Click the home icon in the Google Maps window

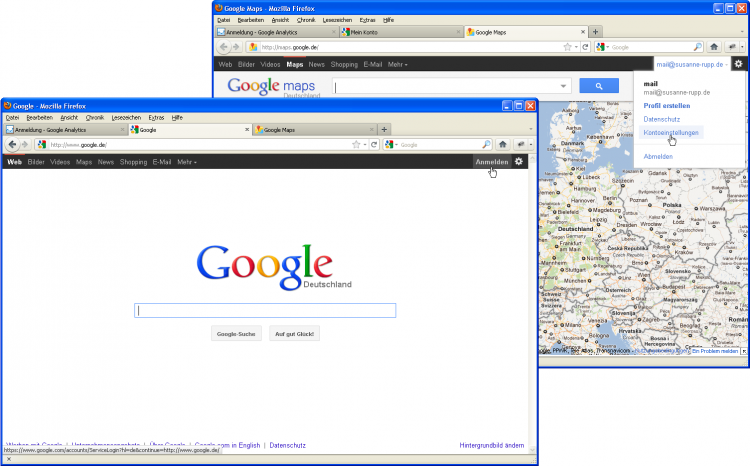tap(714, 47)
